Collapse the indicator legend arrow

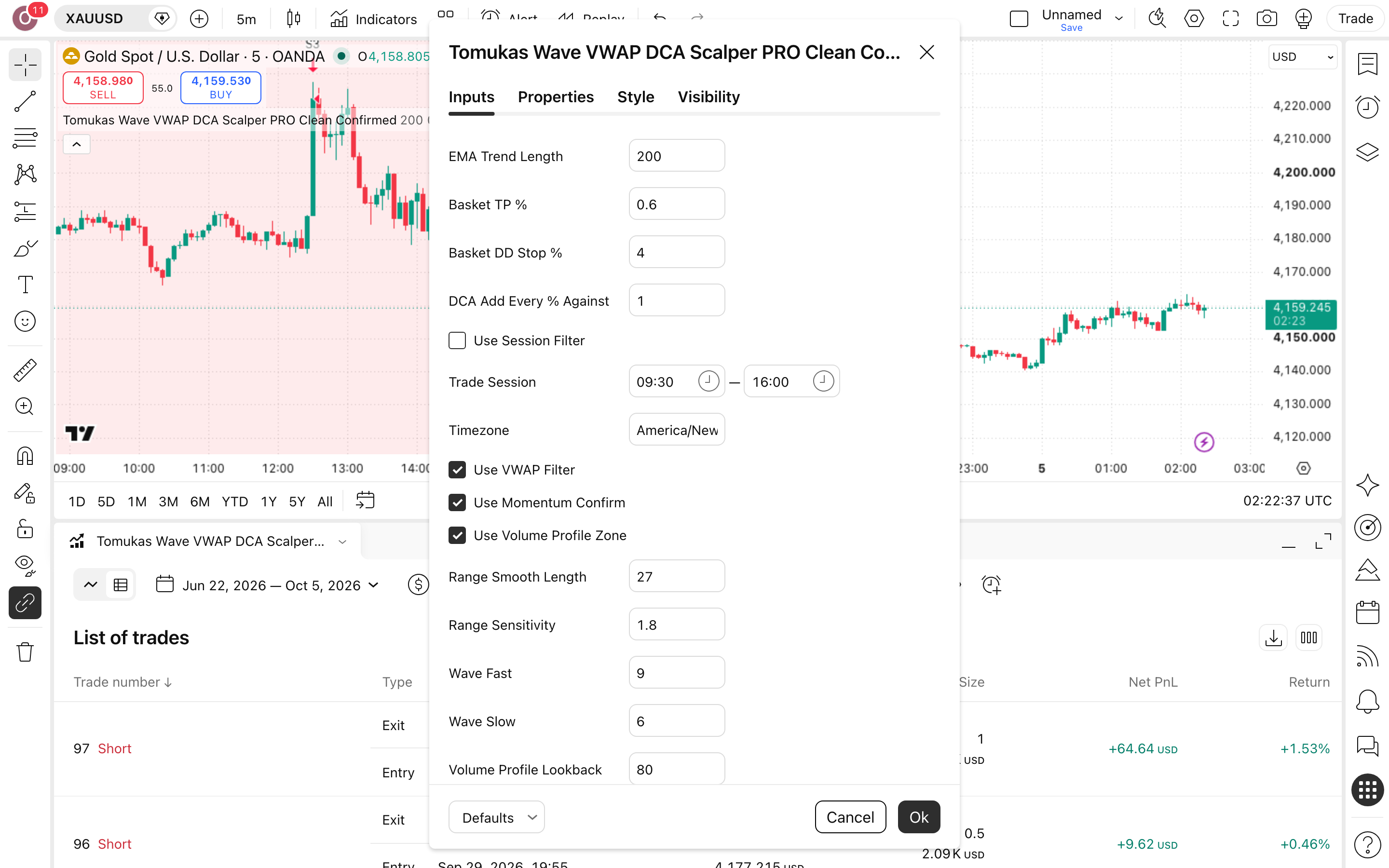(76, 144)
